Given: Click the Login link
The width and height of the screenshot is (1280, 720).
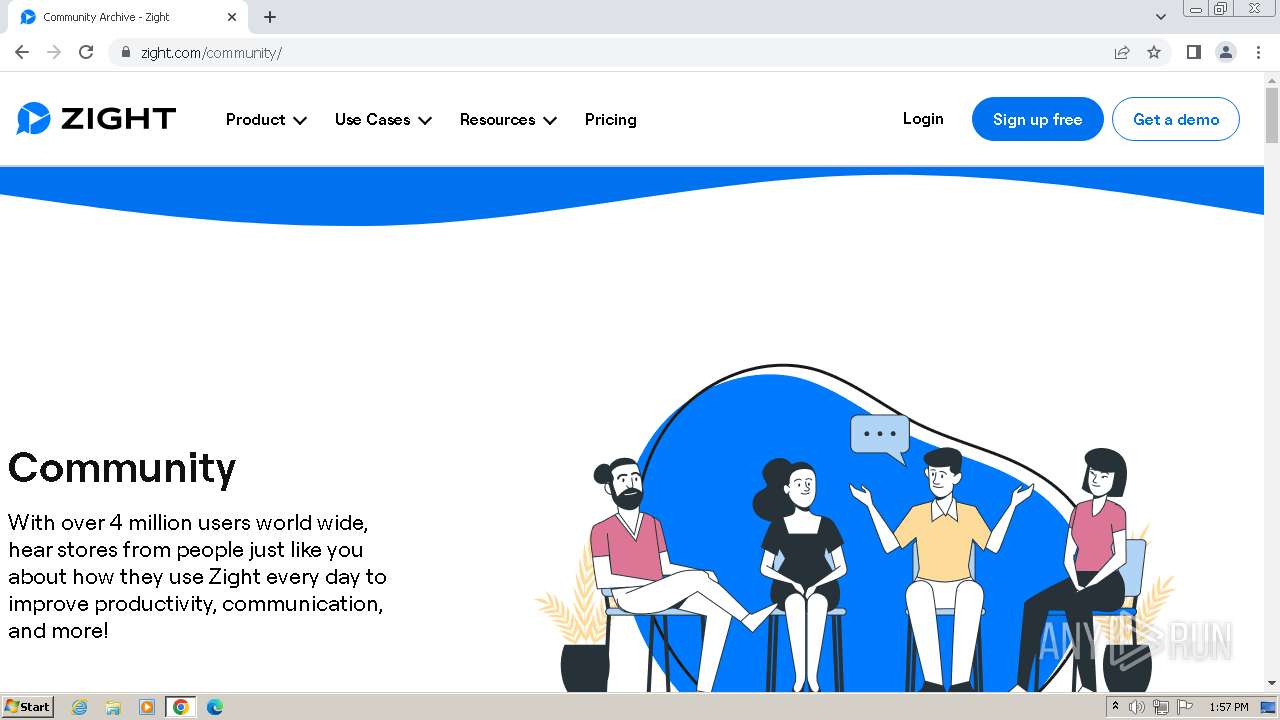Looking at the screenshot, I should point(923,119).
